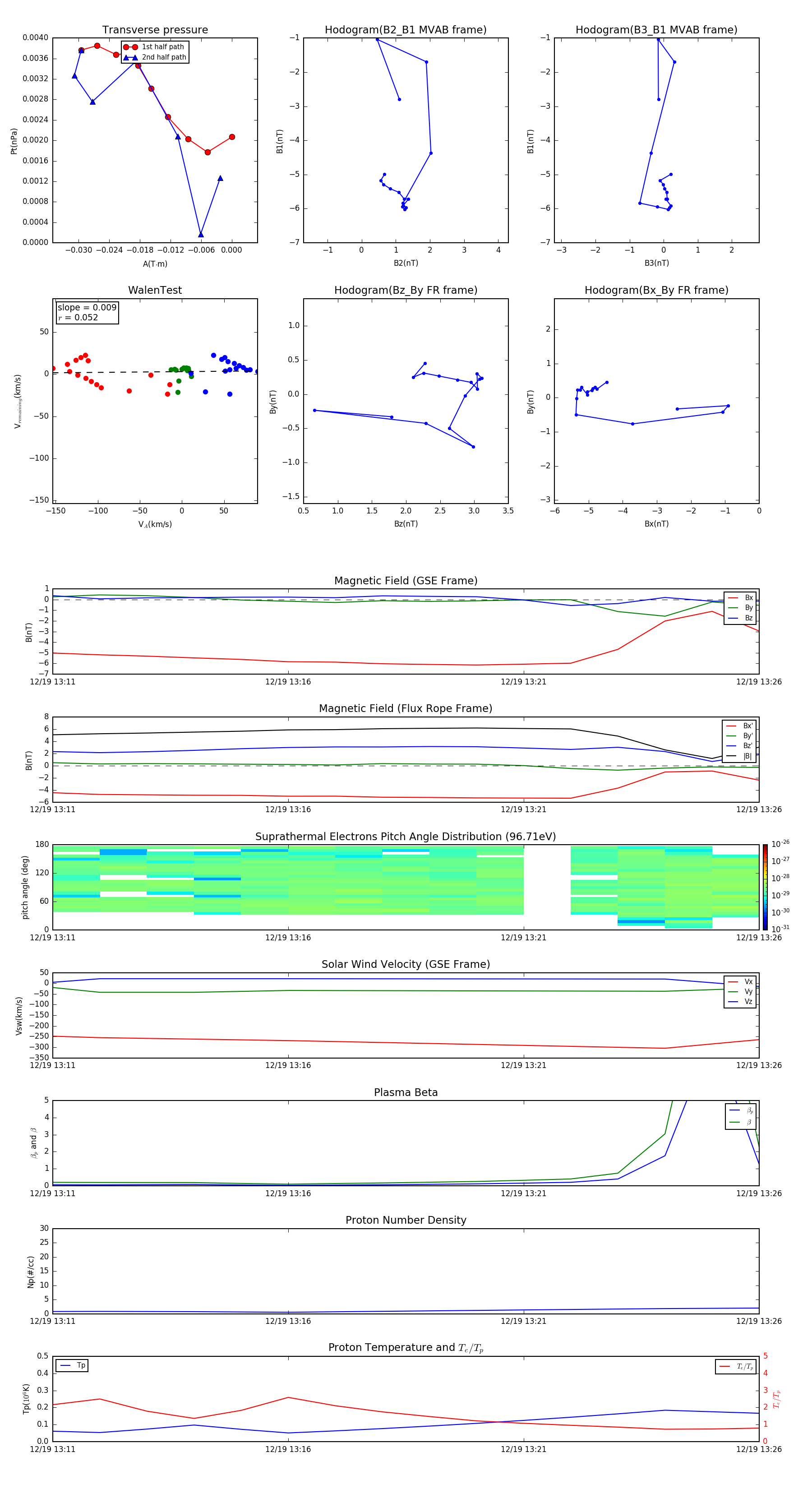Click the 'Pt(nPa)' y-axis label
Viewport: 812px width, 1489px height.
click(14, 141)
